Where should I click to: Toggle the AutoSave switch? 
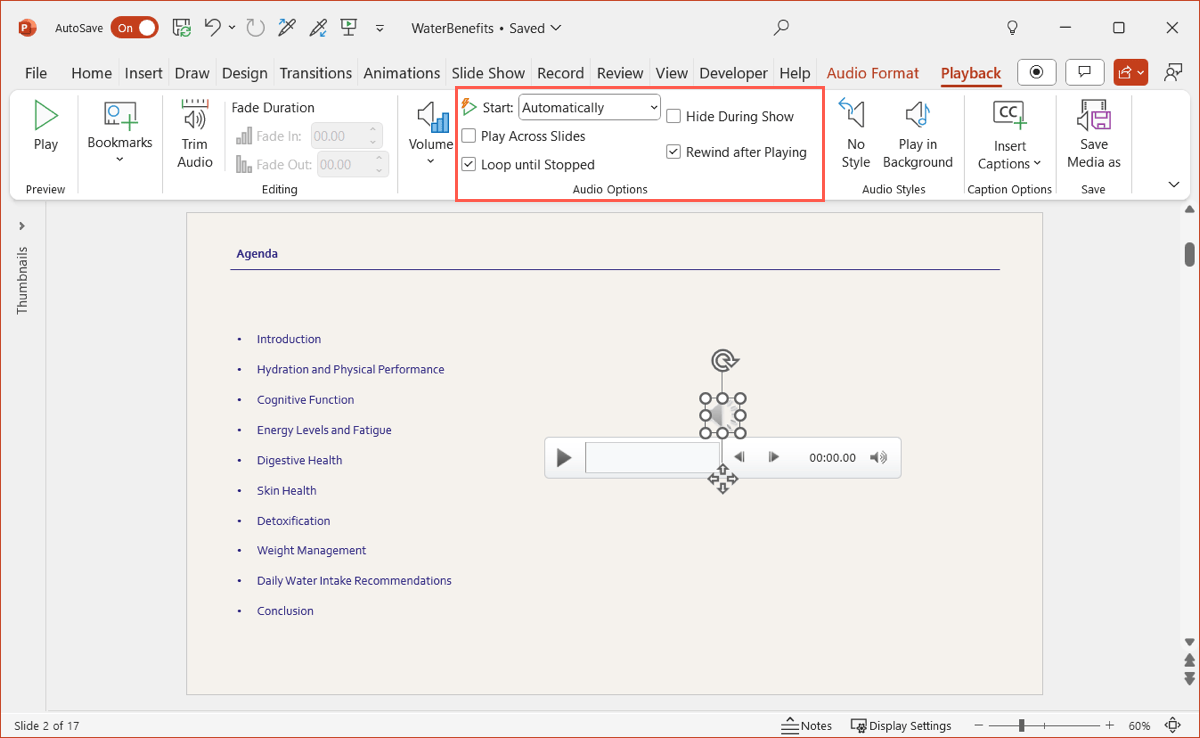coord(135,28)
